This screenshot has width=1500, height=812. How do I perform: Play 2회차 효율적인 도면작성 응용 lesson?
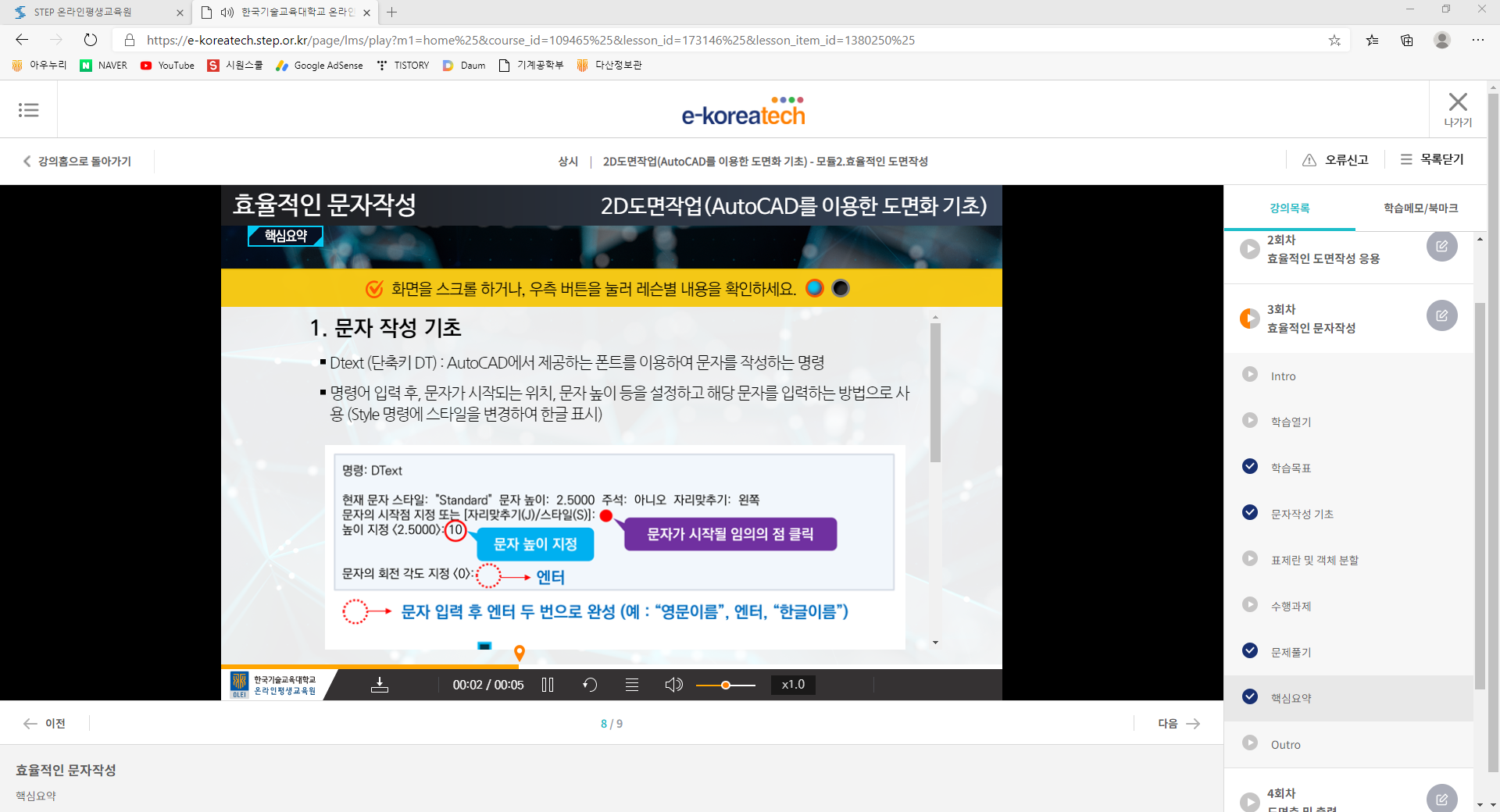1250,249
